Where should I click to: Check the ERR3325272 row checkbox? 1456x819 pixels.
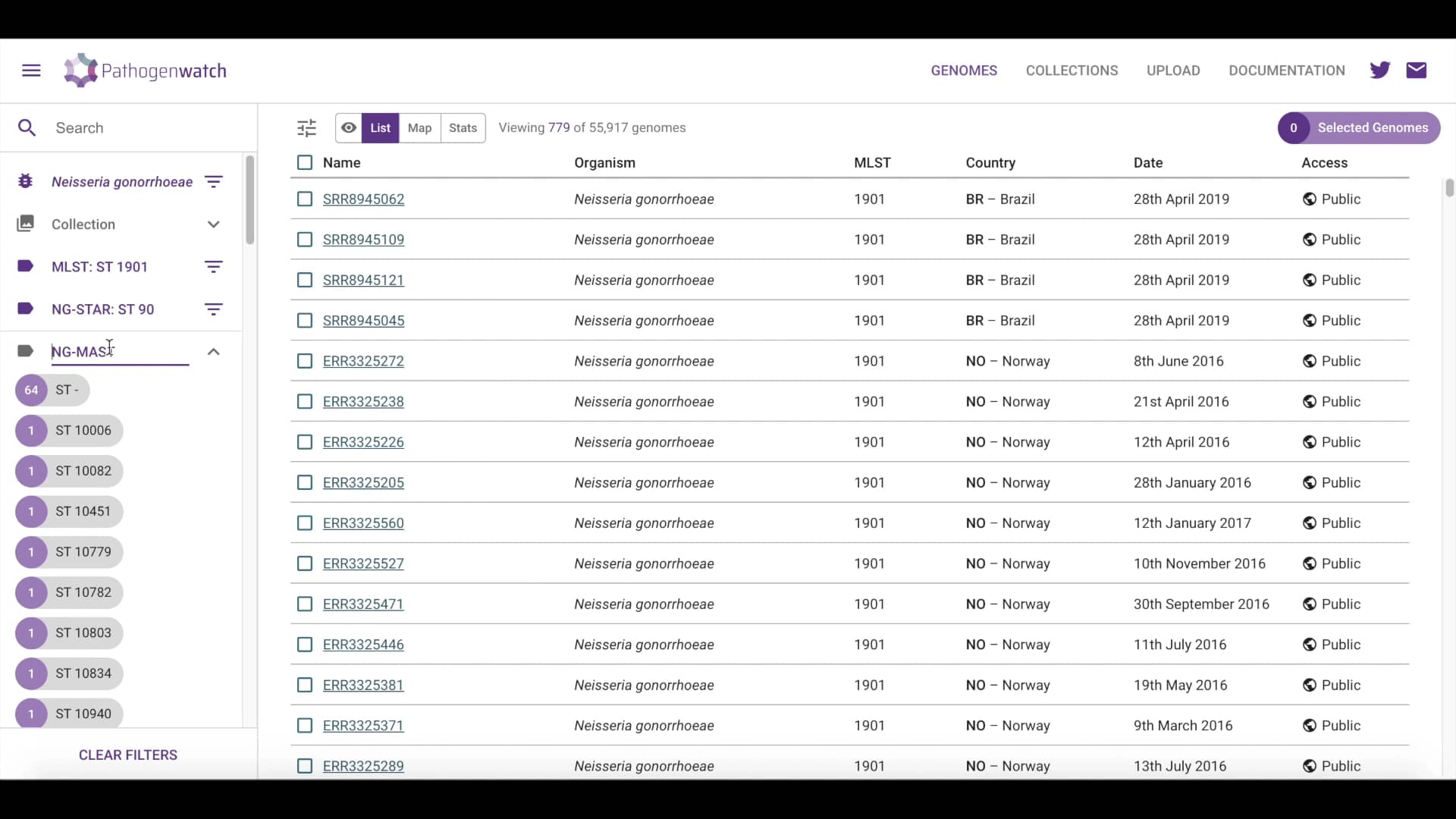click(304, 361)
